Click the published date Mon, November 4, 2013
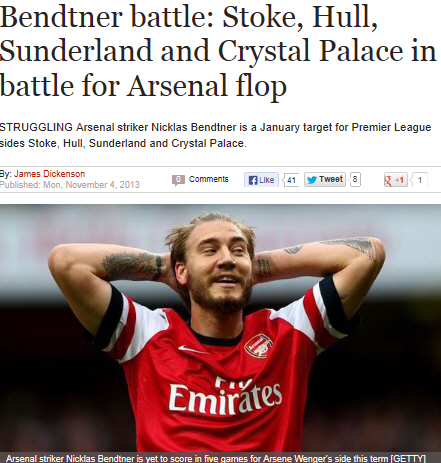 point(91,185)
